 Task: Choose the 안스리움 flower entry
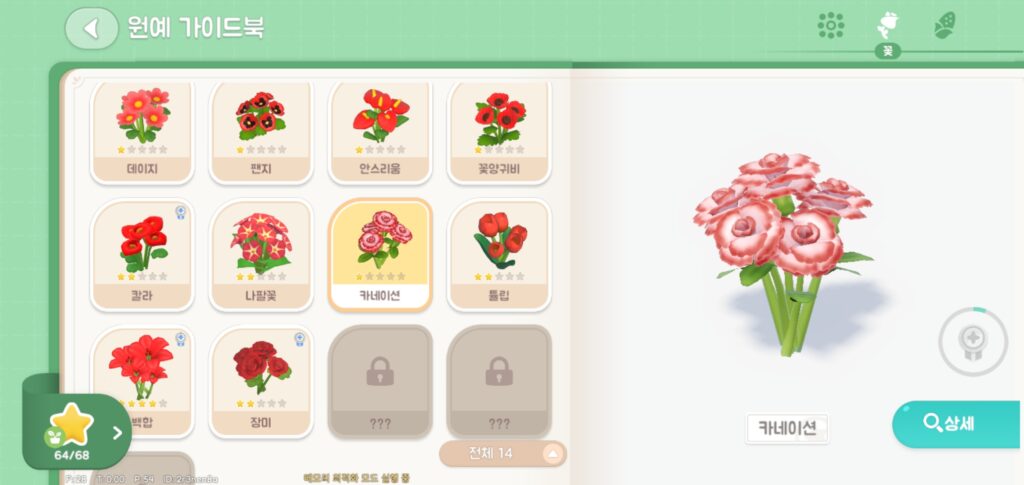click(x=380, y=131)
